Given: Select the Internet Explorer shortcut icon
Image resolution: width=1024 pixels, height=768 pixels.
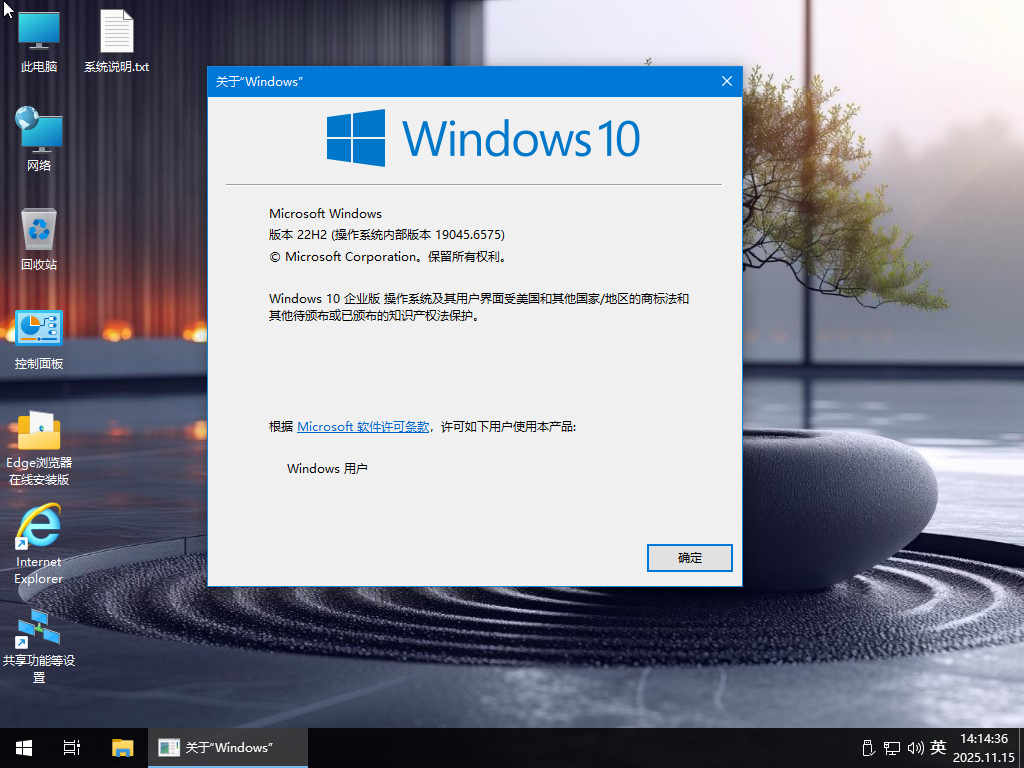Looking at the screenshot, I should coord(39,544).
